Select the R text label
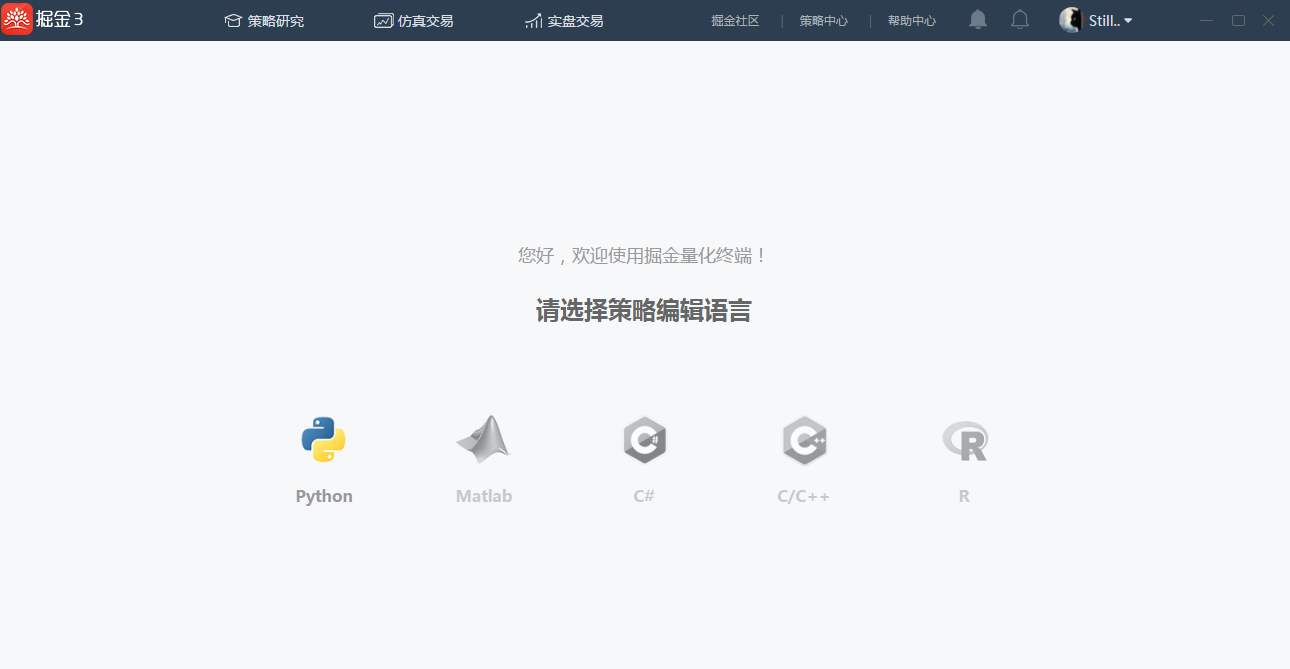Screen dimensions: 1290x669 pos(964,496)
